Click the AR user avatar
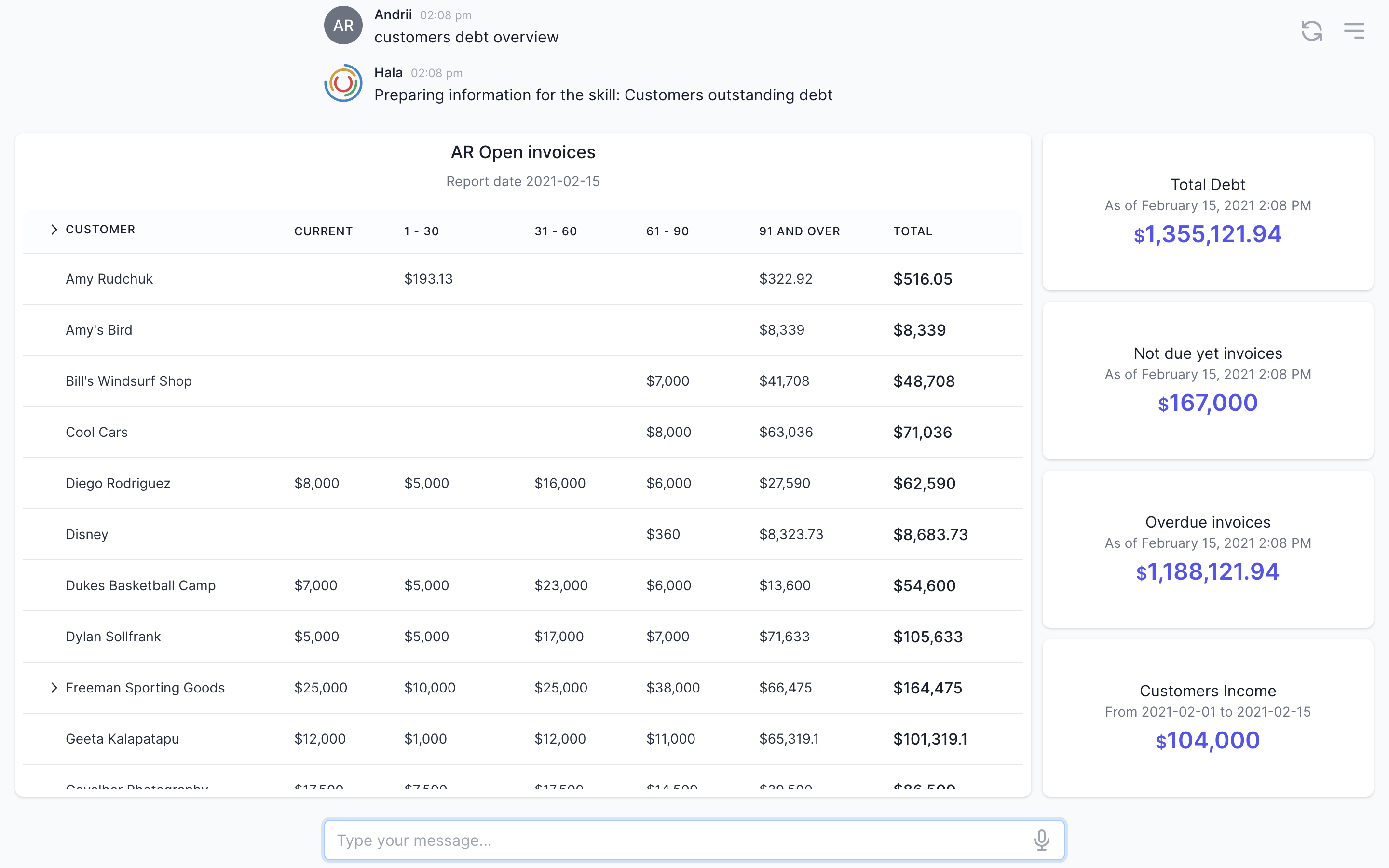 [x=343, y=25]
